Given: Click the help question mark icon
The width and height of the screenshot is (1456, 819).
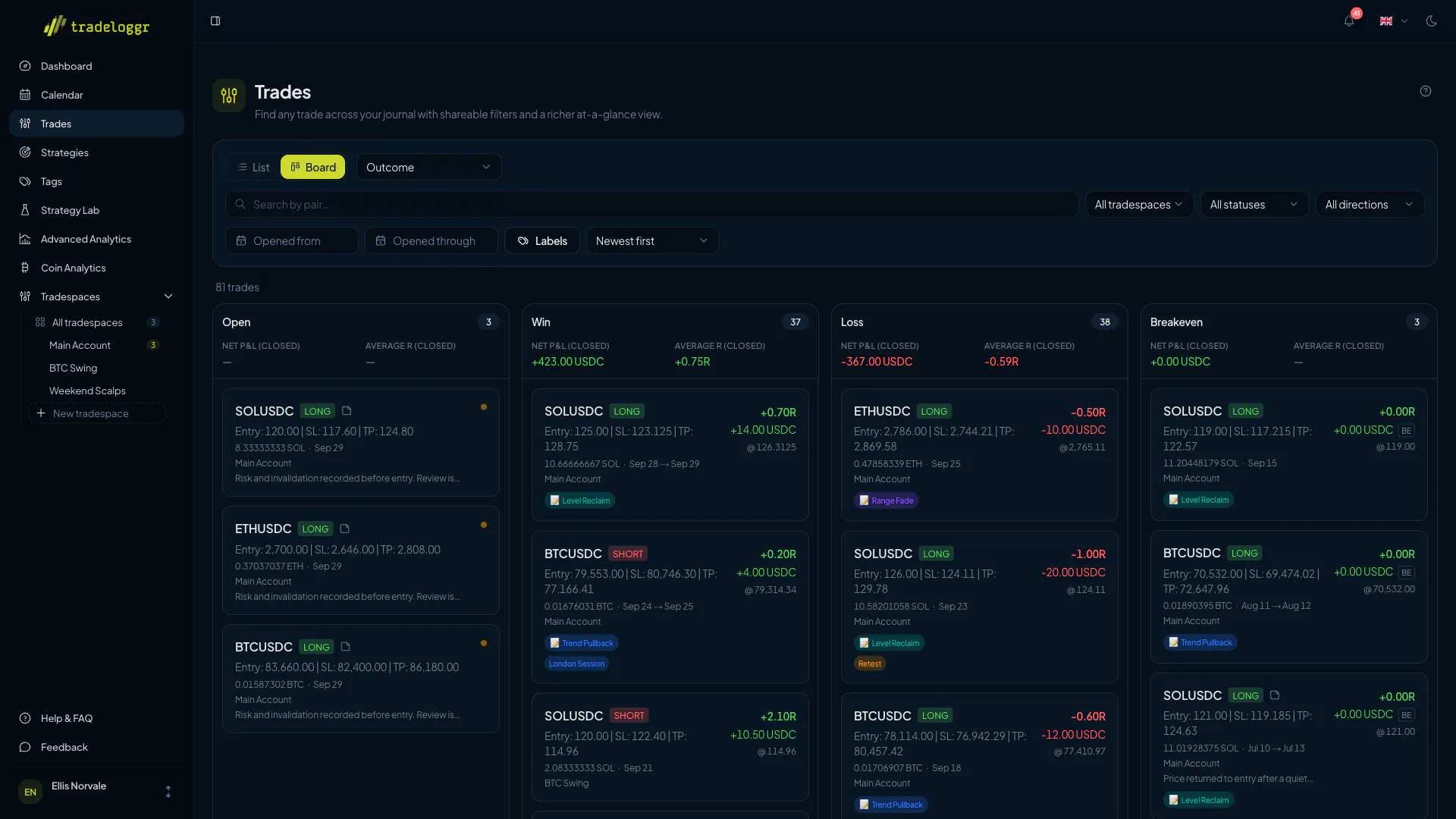Looking at the screenshot, I should click(1426, 91).
